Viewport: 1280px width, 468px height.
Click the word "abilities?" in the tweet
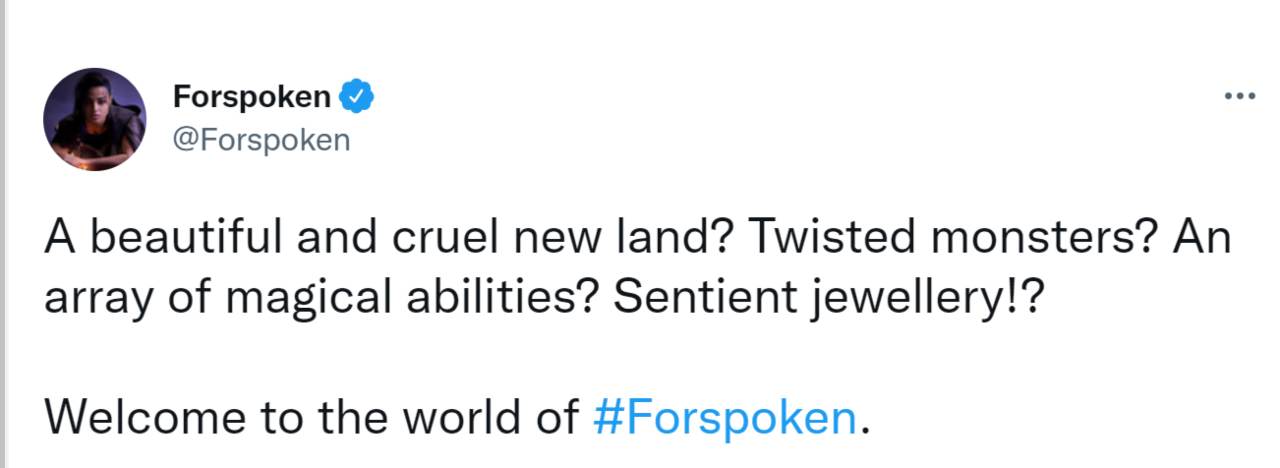[x=469, y=299]
